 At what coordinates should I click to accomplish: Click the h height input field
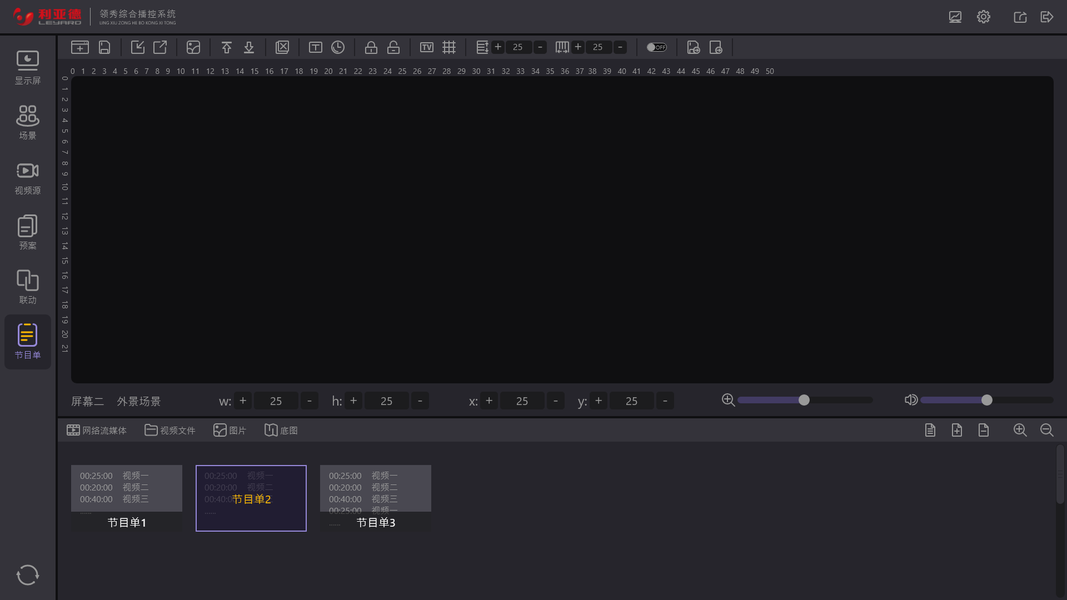(387, 401)
